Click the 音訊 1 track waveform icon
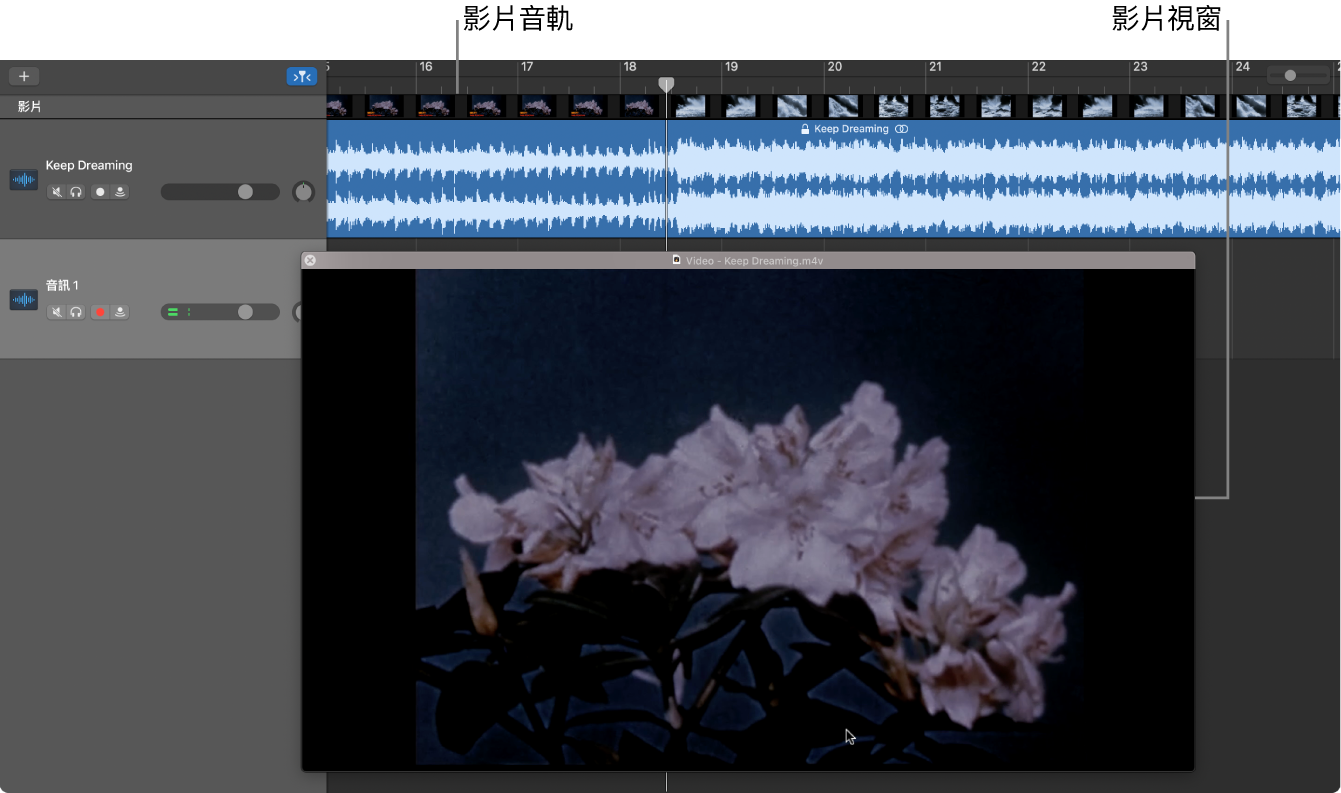1341x793 pixels. pos(23,299)
